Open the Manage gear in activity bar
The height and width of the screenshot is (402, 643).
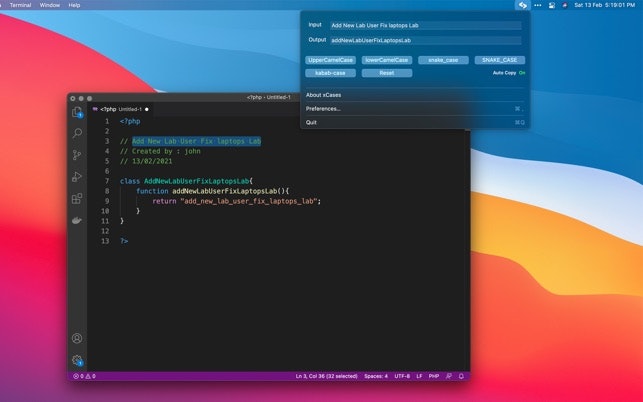[x=77, y=361]
